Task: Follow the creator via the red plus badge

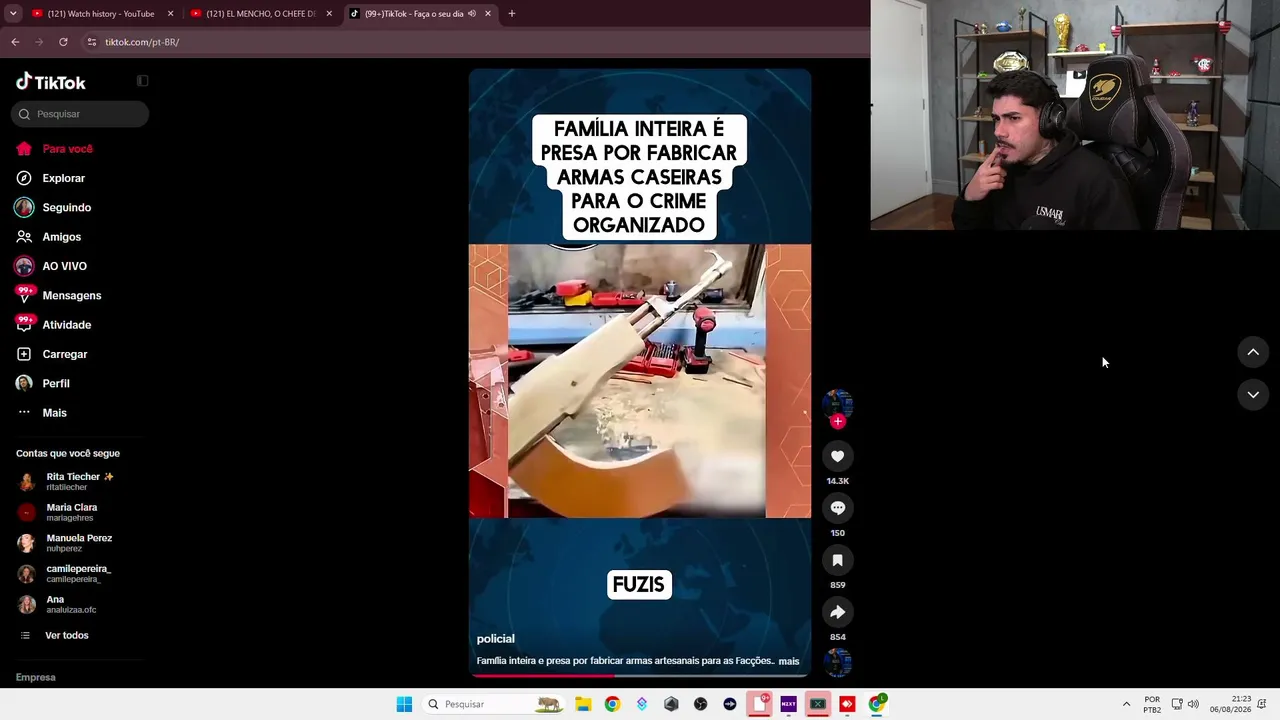Action: 838,421
